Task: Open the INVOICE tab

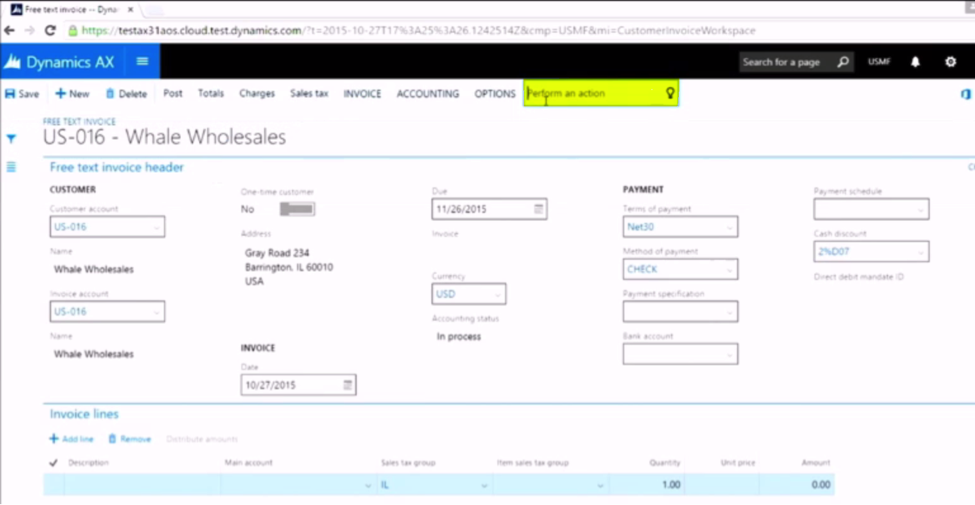Action: click(362, 94)
